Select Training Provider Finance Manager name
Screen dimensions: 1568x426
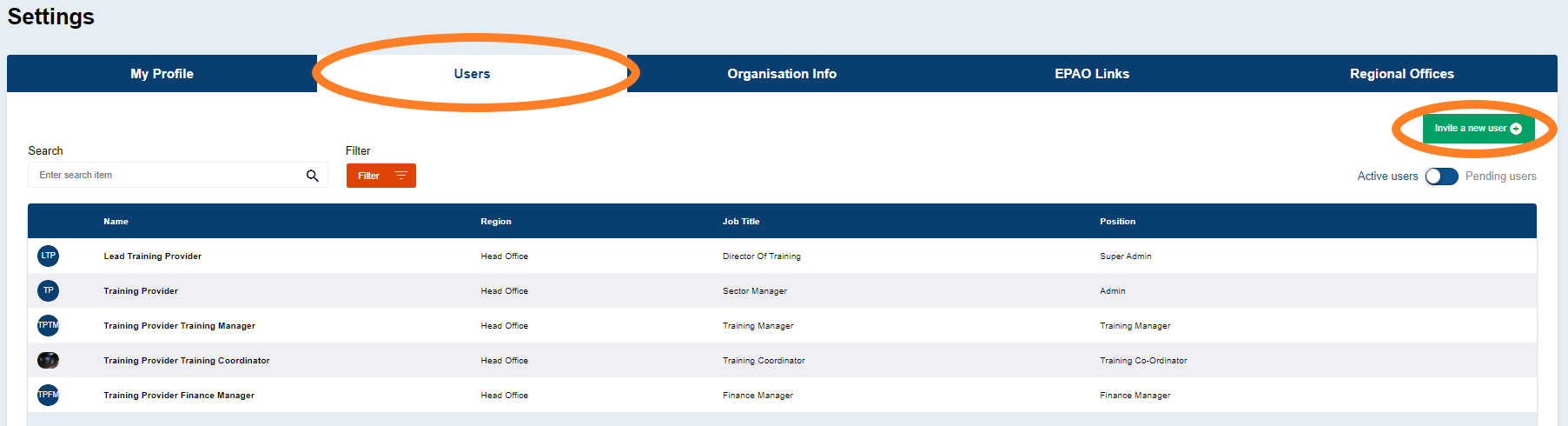pos(179,396)
